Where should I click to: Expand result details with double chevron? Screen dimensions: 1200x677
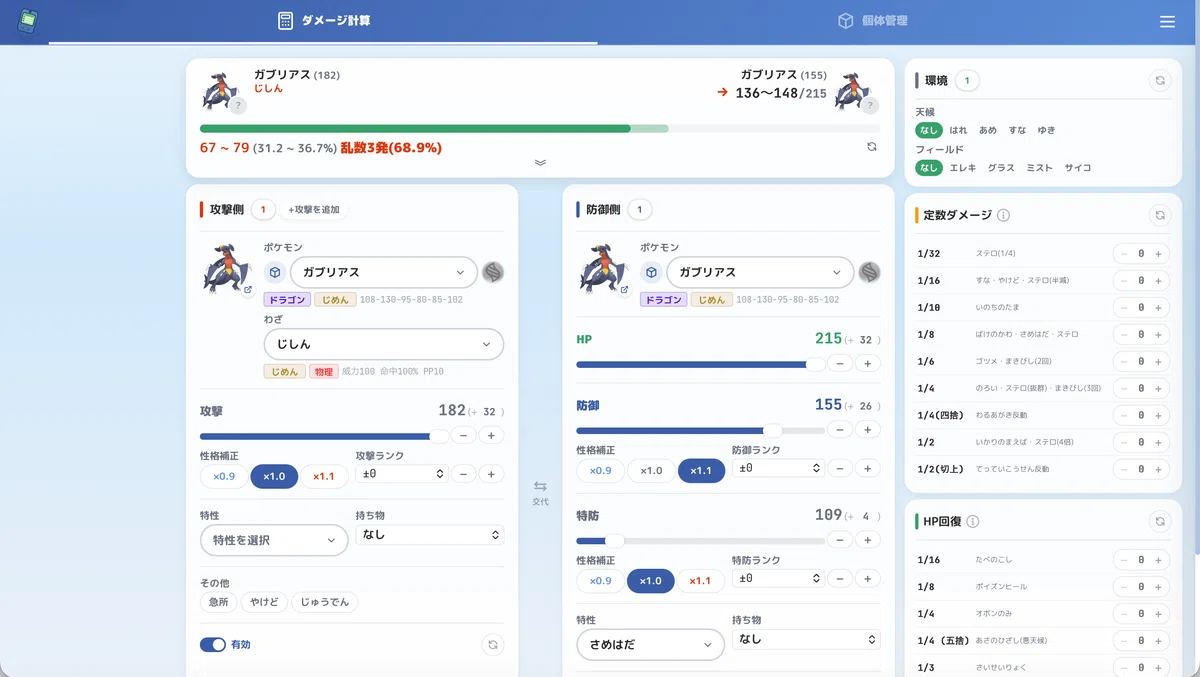point(540,162)
